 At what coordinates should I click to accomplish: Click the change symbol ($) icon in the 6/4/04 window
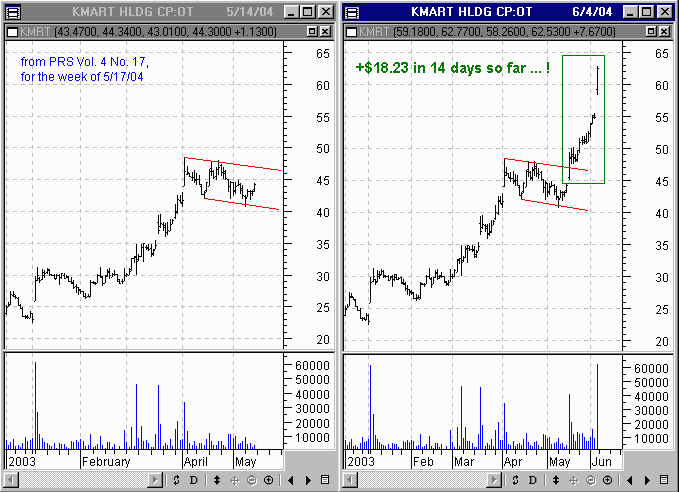coord(515,480)
